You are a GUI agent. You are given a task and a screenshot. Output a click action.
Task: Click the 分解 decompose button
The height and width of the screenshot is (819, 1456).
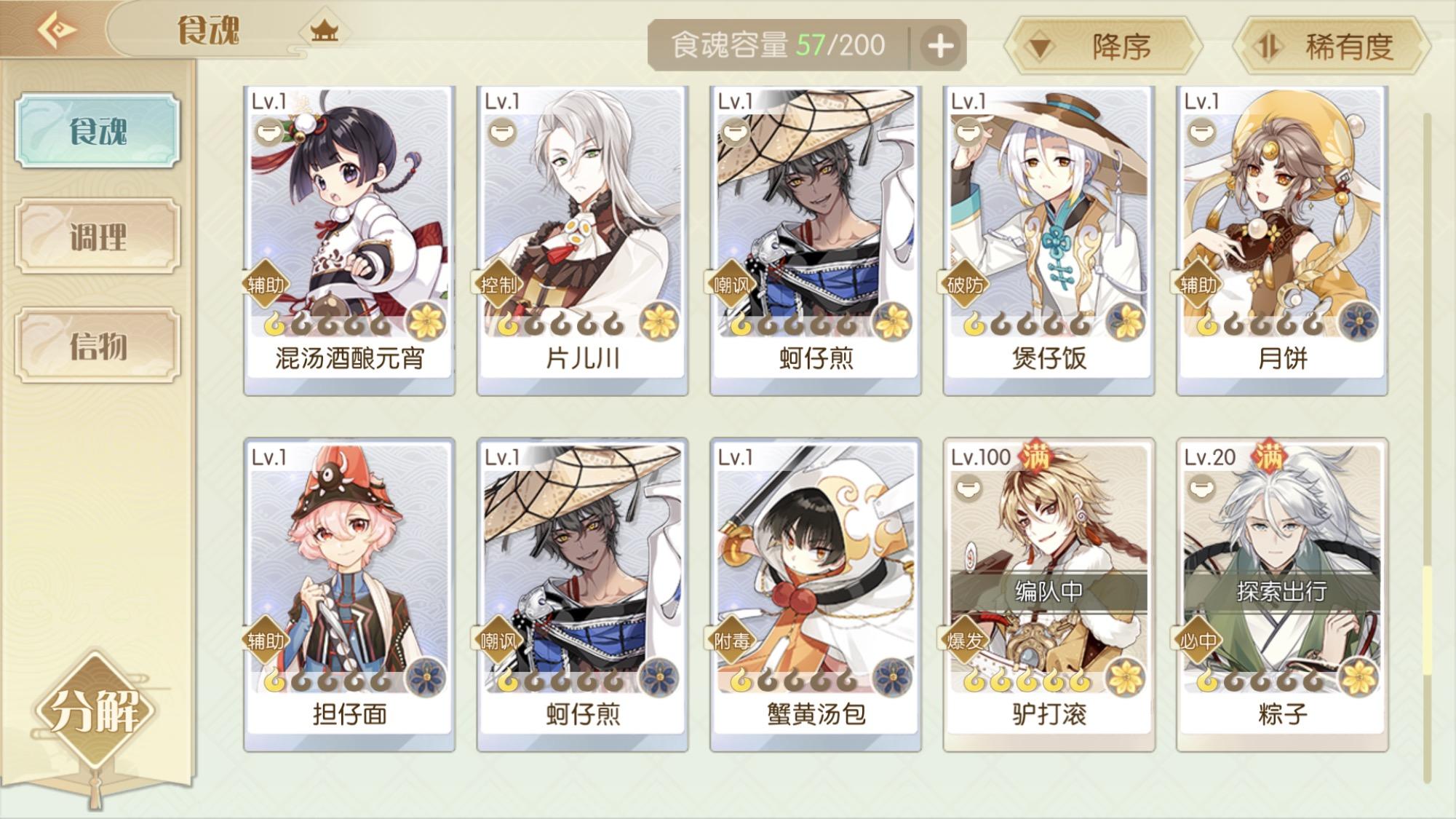(95, 711)
